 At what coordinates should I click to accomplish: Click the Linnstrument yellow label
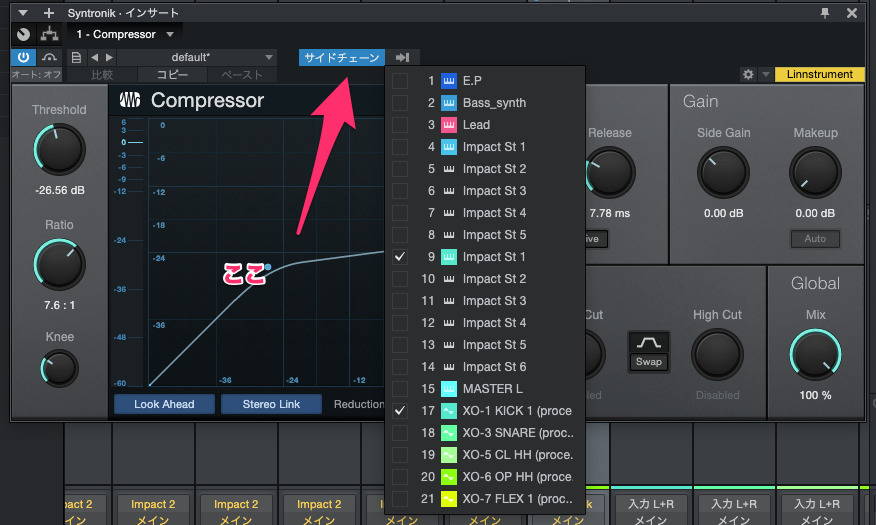[x=819, y=75]
